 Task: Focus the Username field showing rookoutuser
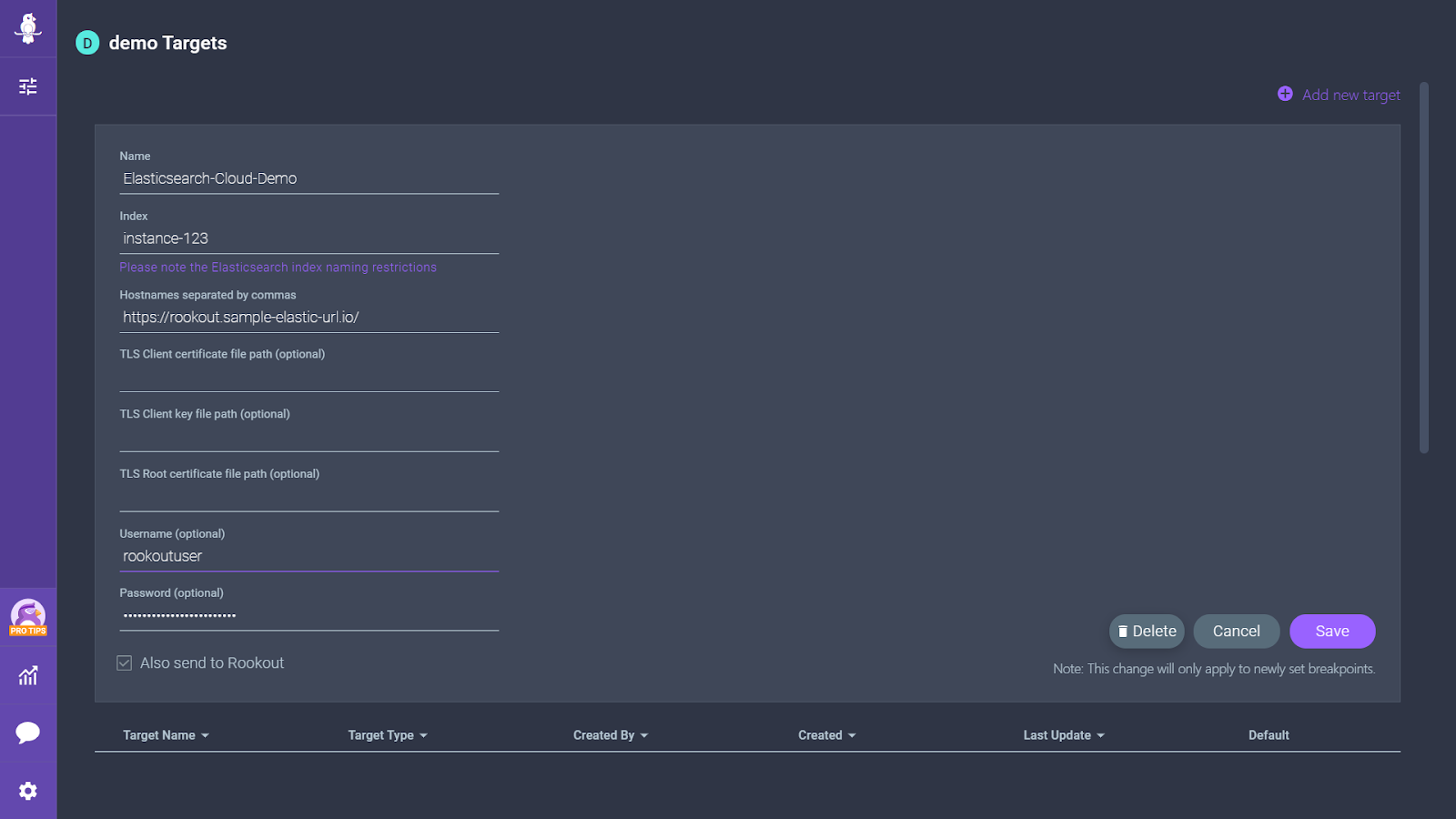pos(309,556)
